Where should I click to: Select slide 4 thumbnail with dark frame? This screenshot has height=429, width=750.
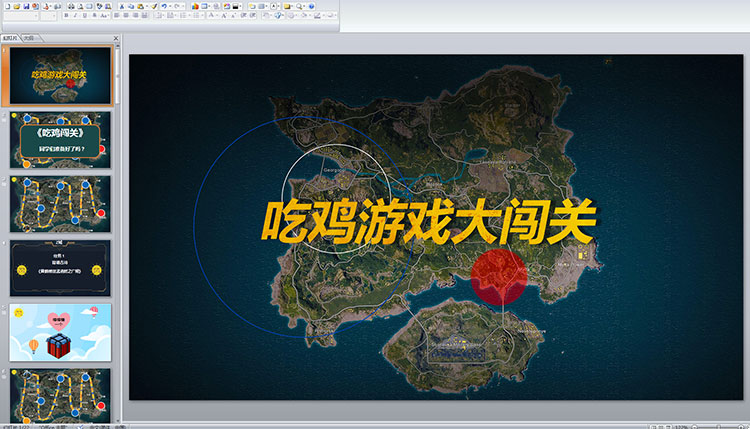(60, 268)
